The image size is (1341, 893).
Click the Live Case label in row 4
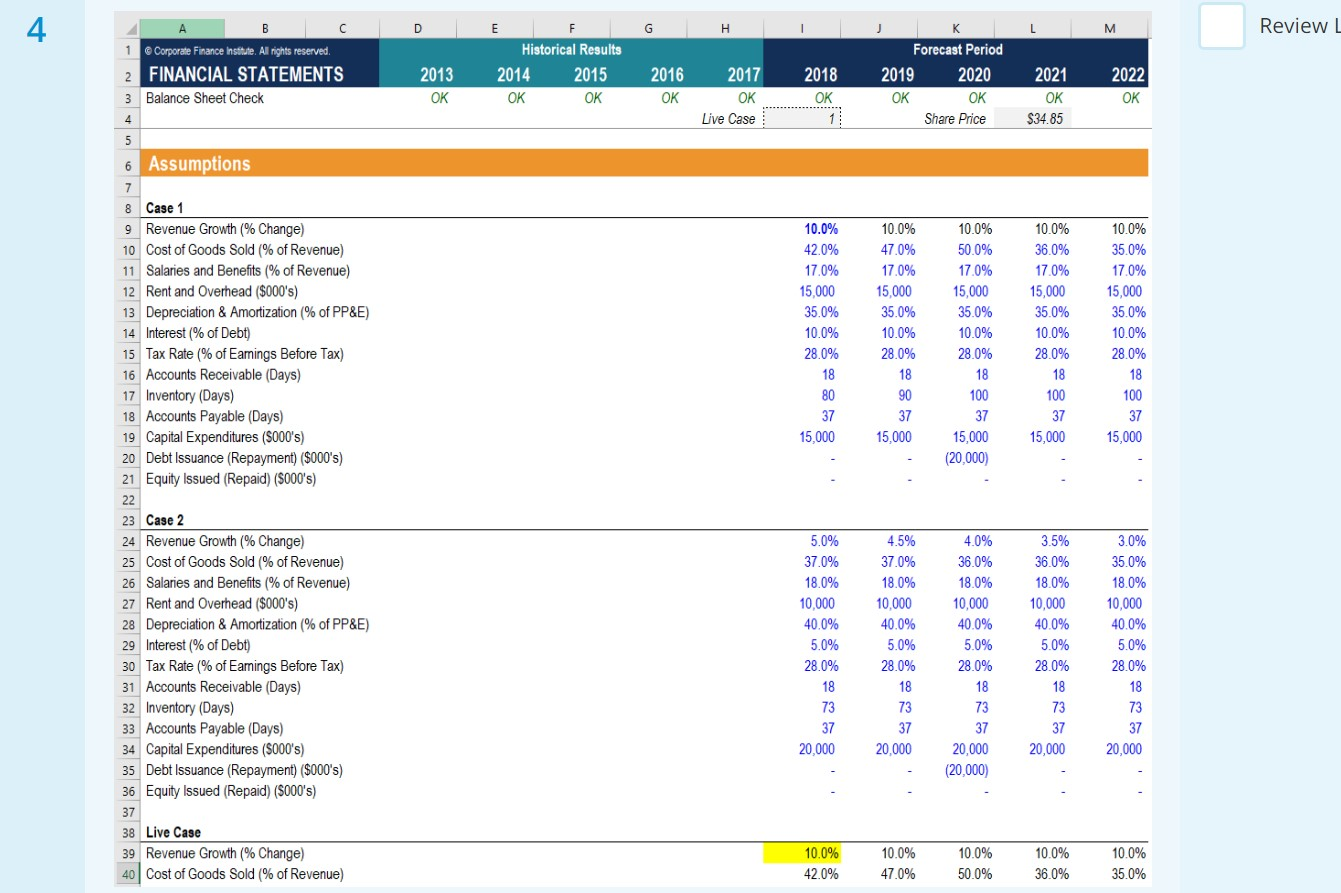[729, 119]
